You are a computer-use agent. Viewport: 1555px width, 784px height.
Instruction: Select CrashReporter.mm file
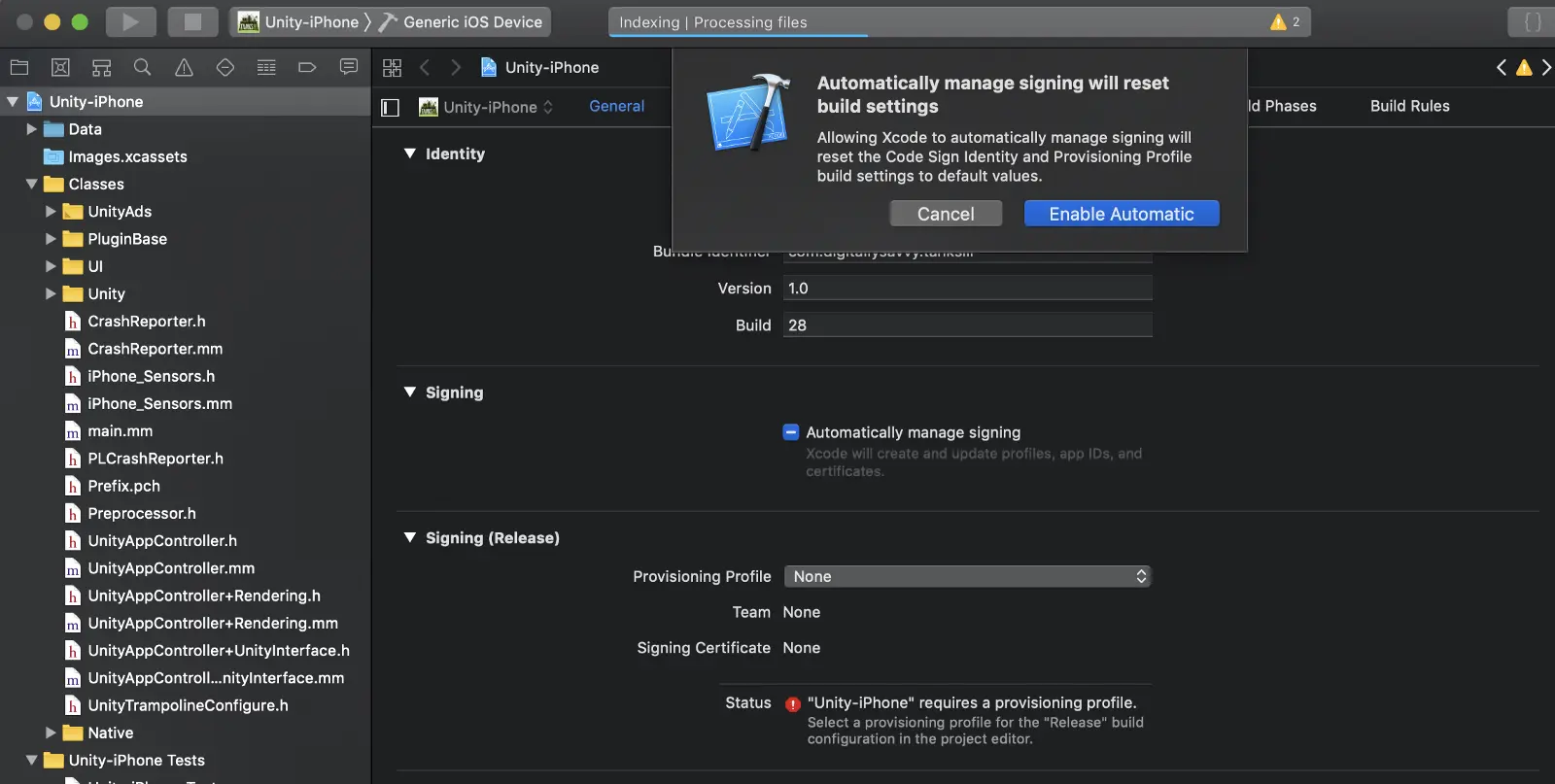point(155,348)
